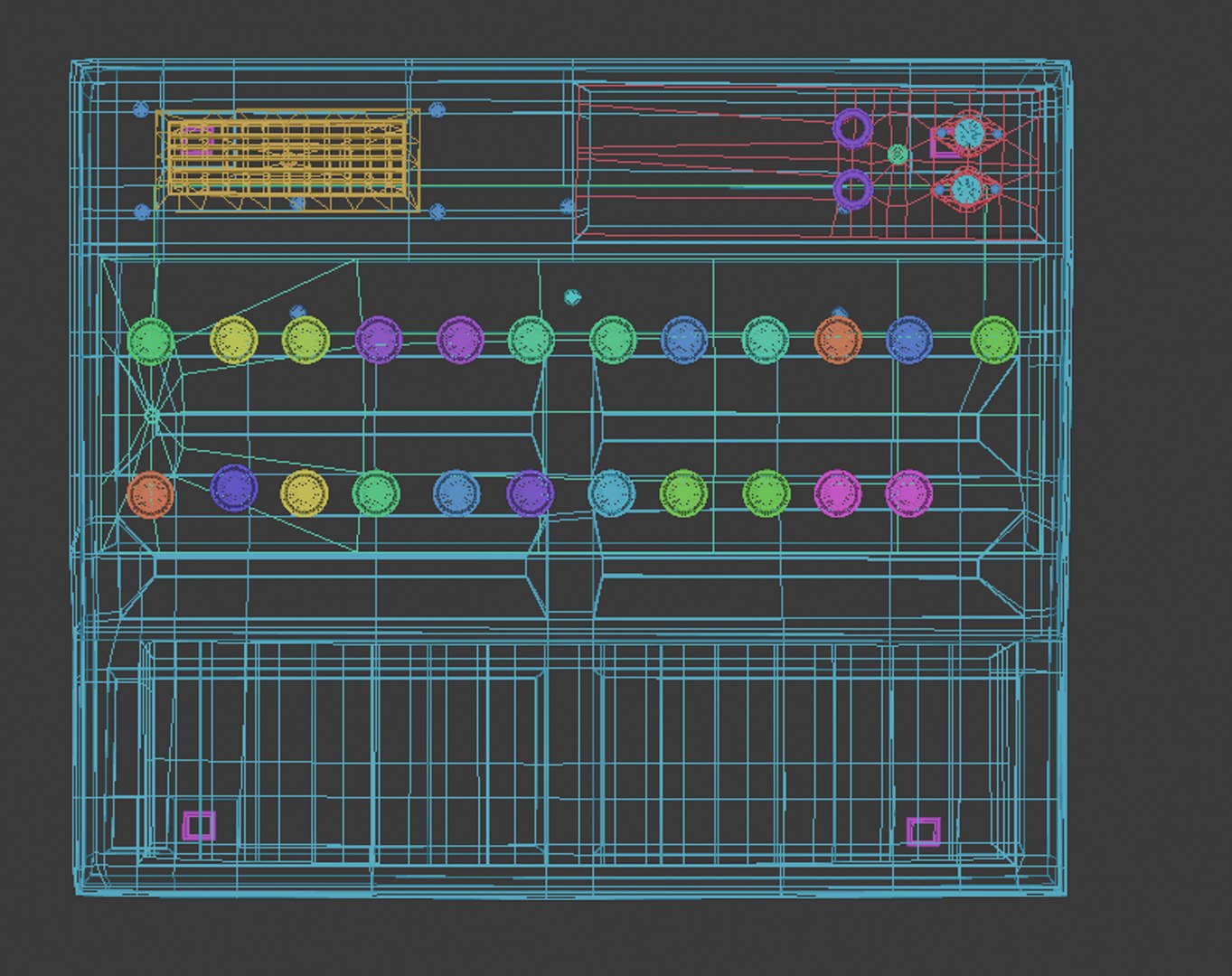The height and width of the screenshot is (976, 1232).
Task: Click the rightmost green circle in upper row
Action: pos(994,340)
